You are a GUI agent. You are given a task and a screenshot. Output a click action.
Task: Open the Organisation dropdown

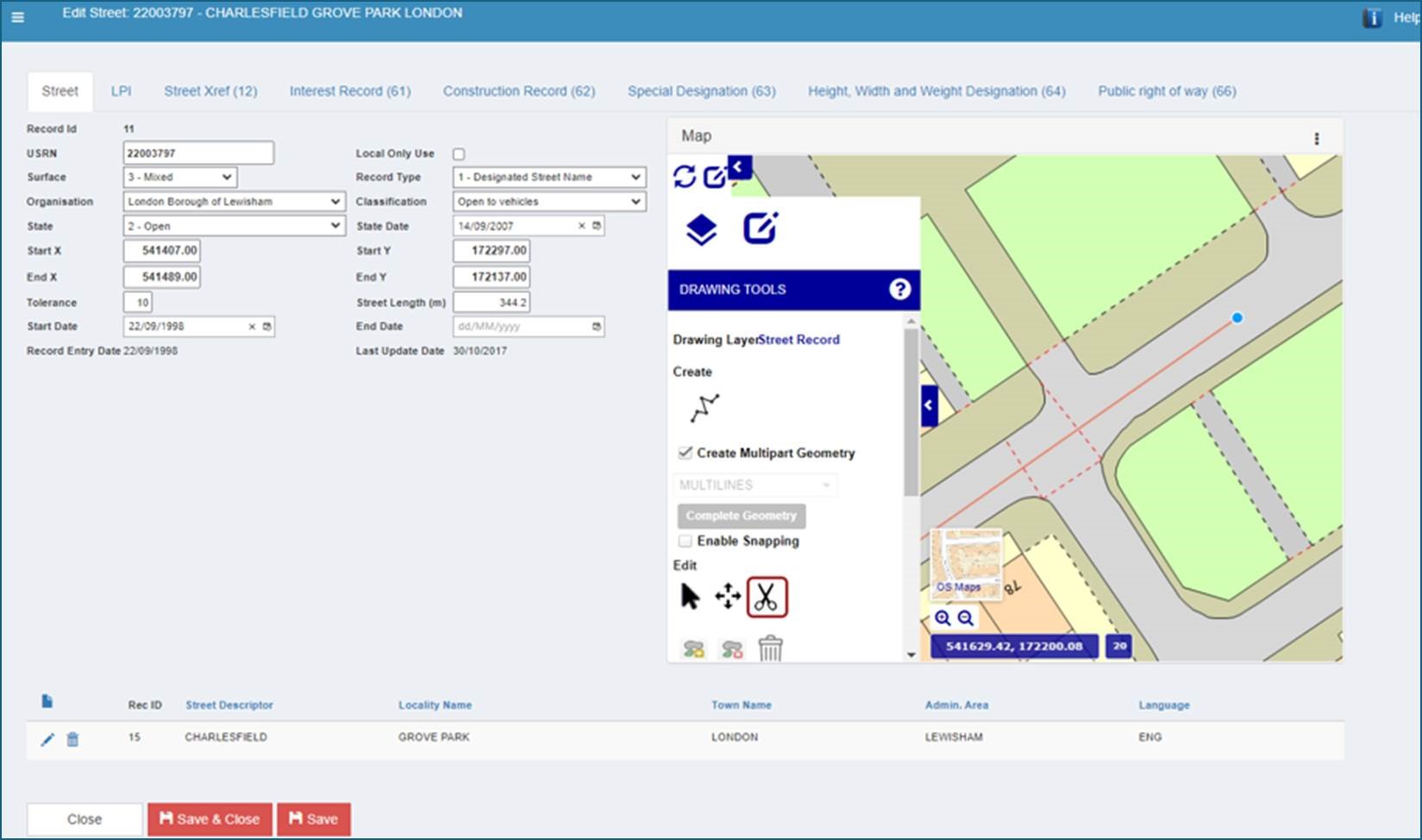[x=234, y=201]
